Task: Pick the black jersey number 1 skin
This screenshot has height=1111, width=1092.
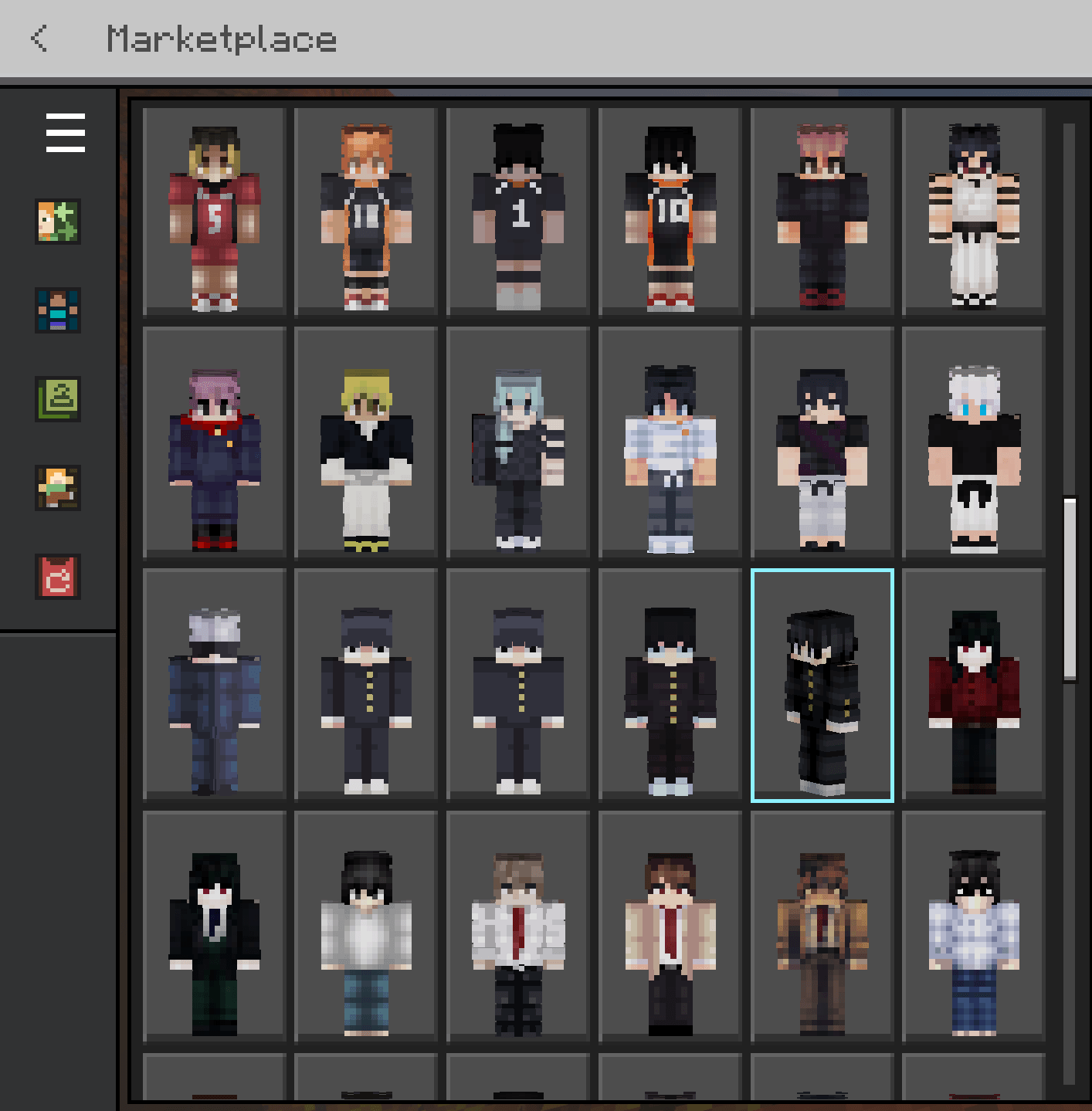Action: [x=518, y=212]
